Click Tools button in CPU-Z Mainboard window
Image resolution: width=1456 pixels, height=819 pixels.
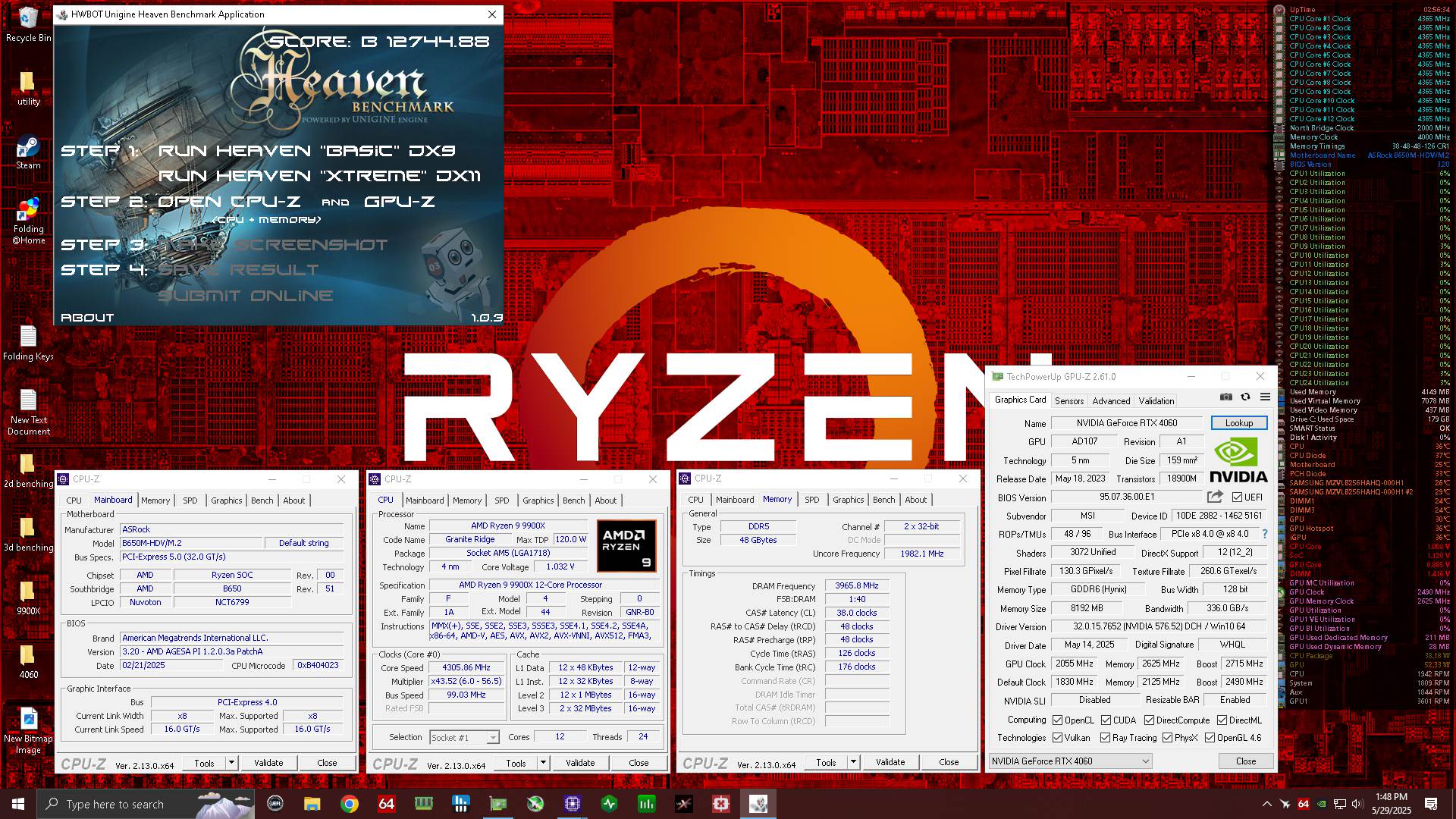pyautogui.click(x=204, y=763)
